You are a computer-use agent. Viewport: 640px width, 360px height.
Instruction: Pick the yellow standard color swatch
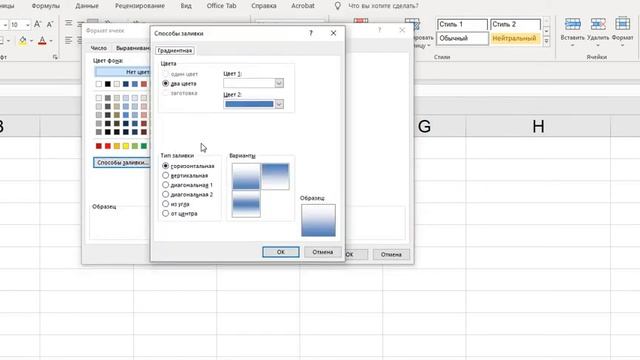coord(126,146)
